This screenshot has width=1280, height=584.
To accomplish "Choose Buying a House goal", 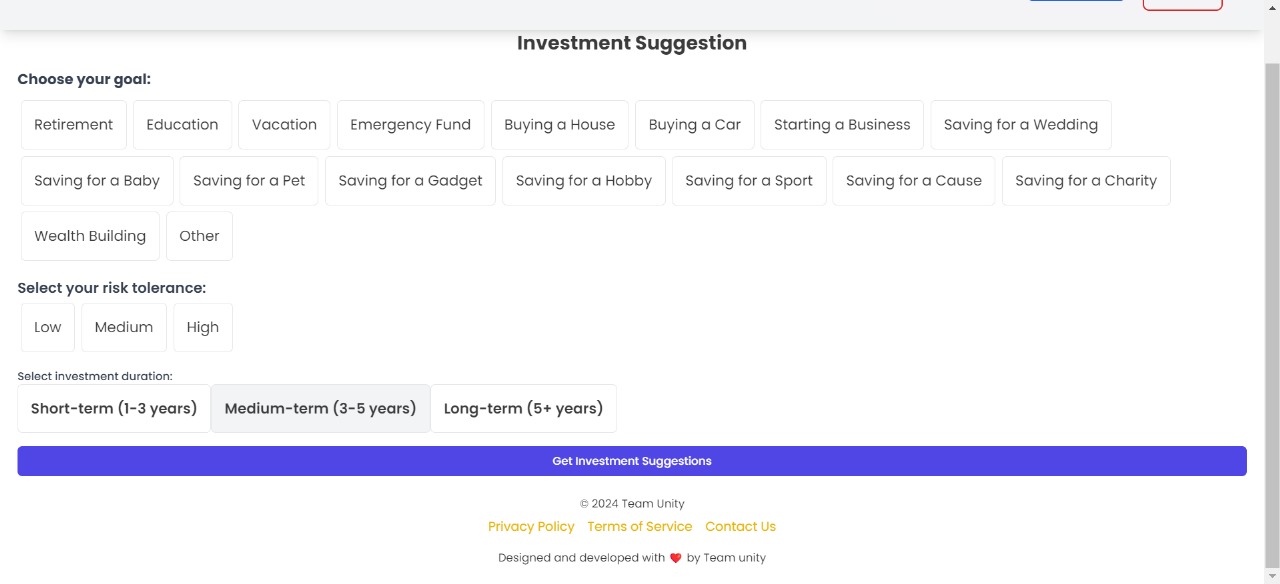I will [x=559, y=125].
